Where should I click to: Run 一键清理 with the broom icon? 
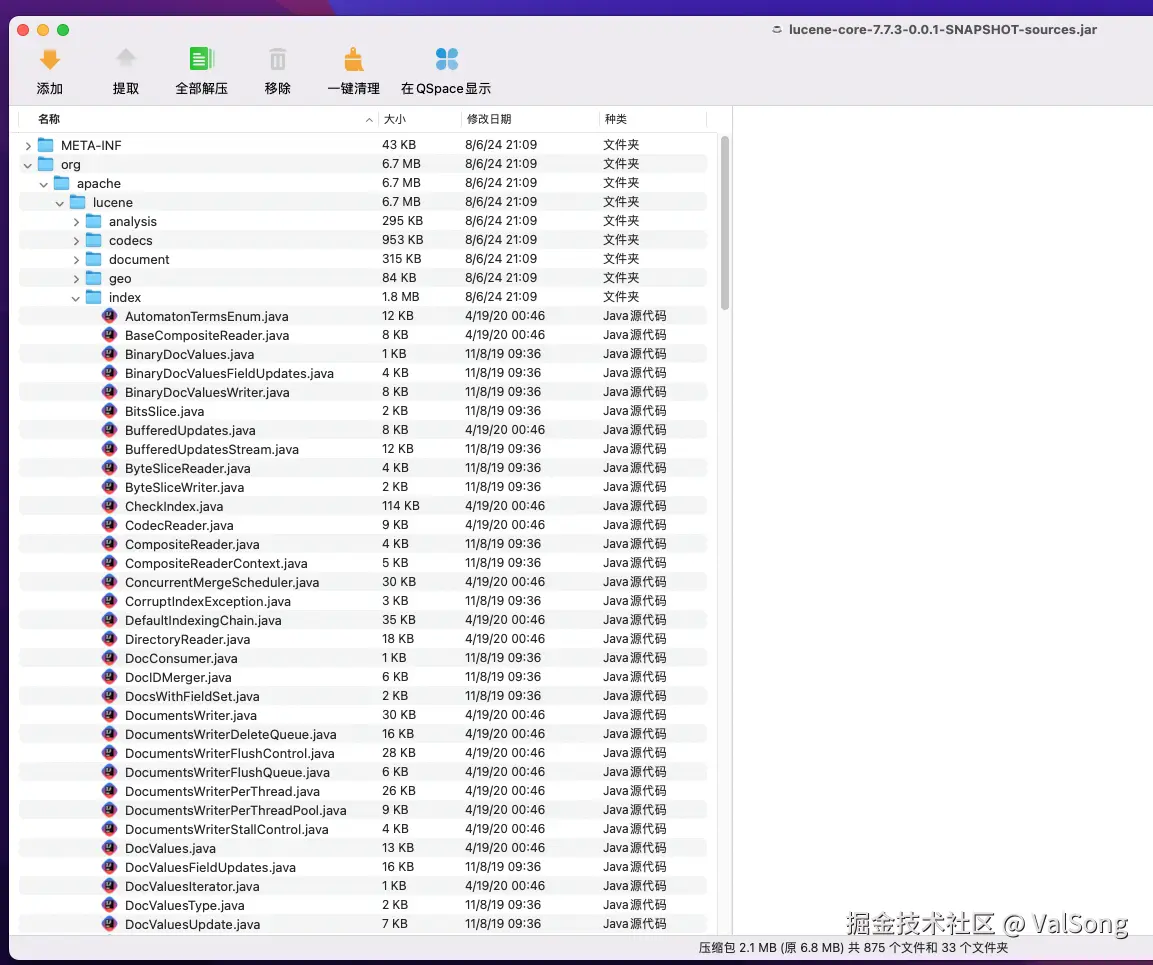352,59
